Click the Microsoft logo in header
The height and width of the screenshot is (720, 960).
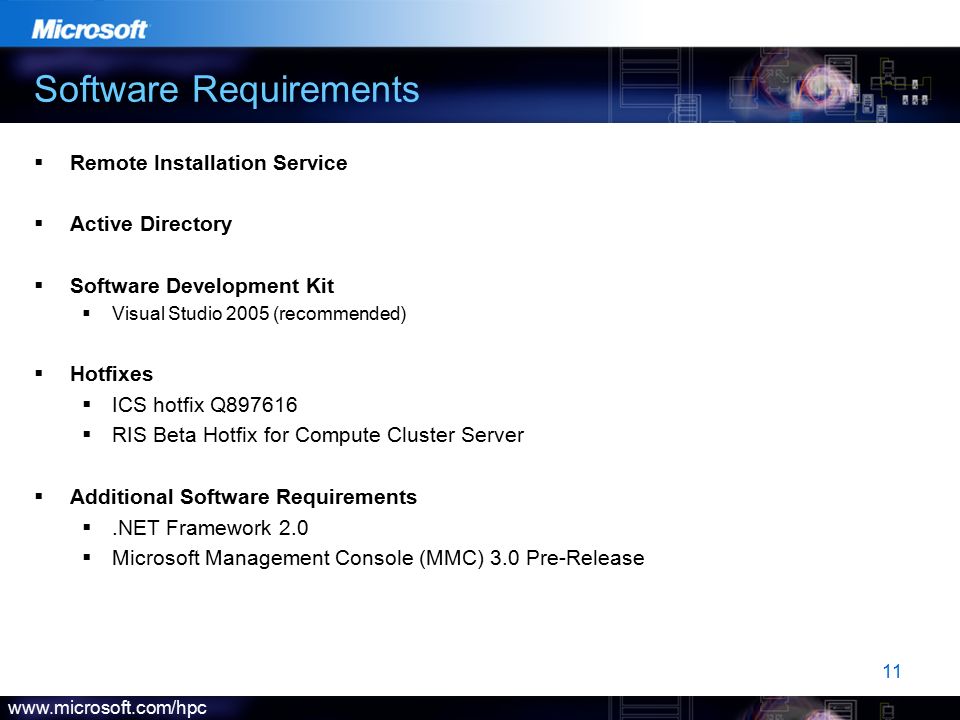(x=89, y=29)
